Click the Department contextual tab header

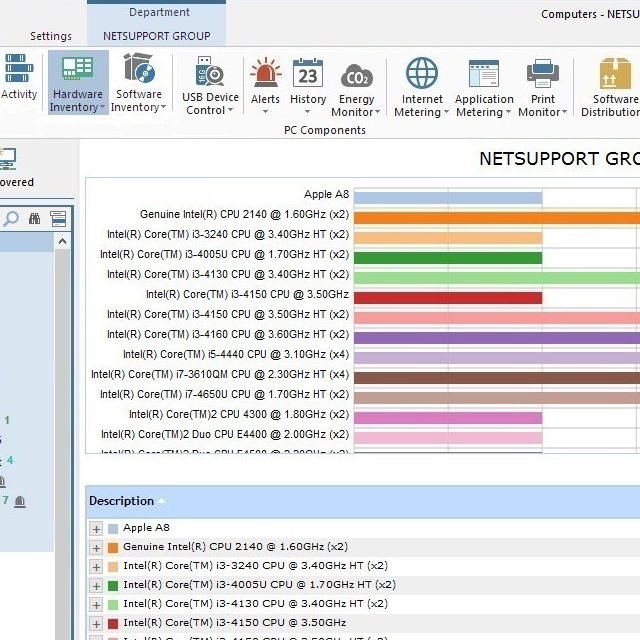(x=159, y=12)
